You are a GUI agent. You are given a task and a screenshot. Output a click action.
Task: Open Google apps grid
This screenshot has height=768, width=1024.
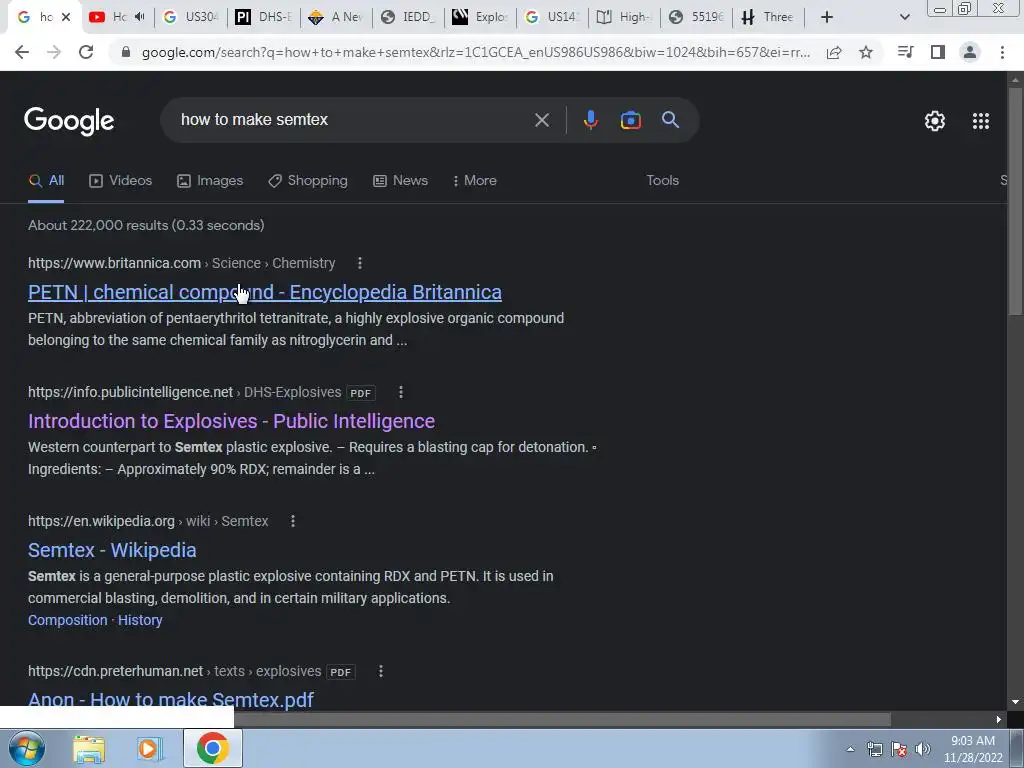coord(980,121)
